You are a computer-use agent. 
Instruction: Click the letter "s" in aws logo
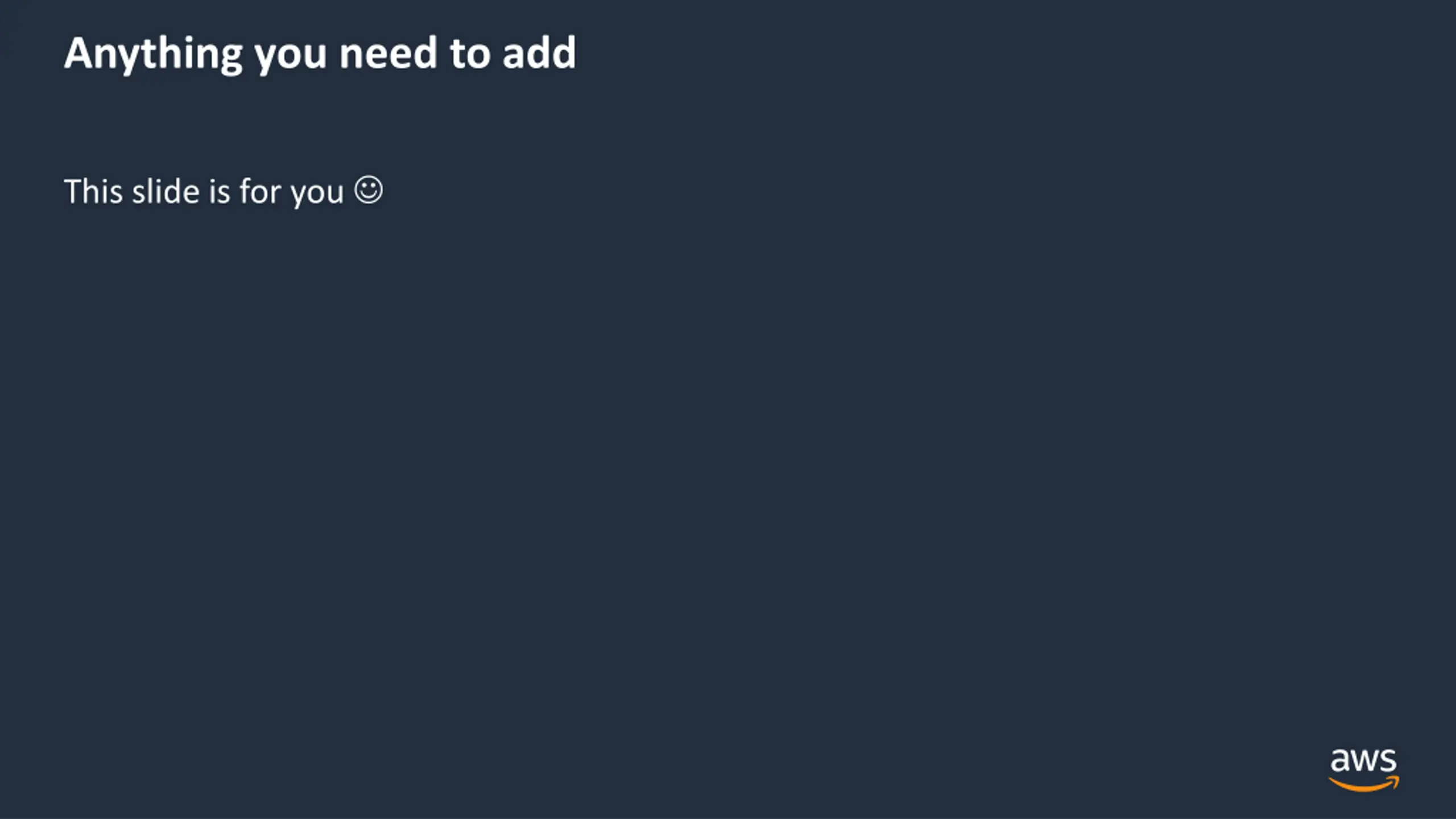(x=1388, y=762)
